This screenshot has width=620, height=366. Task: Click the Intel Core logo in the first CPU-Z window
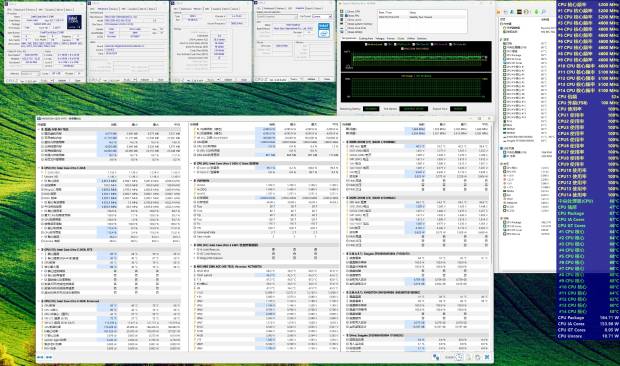coord(74,22)
